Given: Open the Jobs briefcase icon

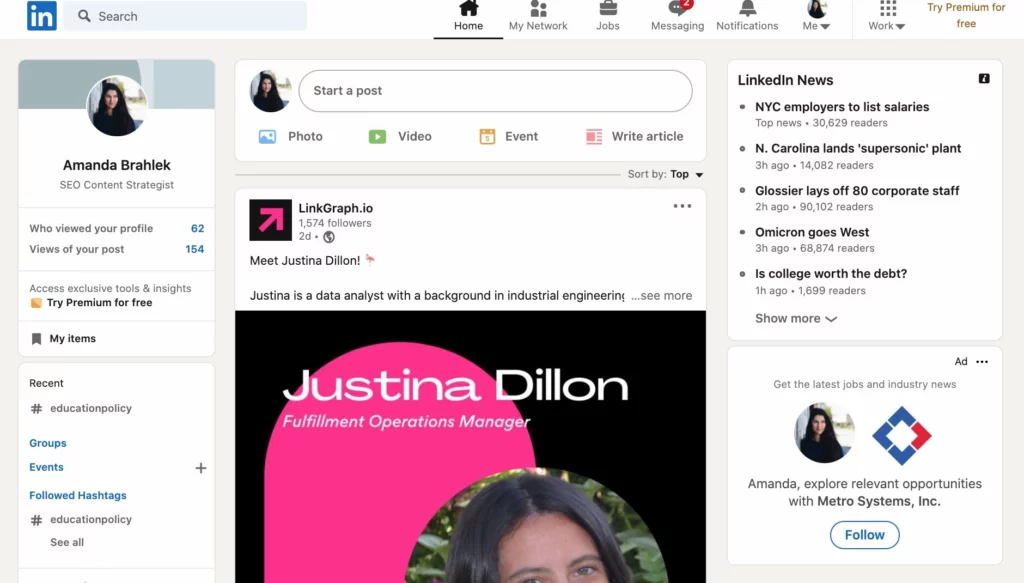Looking at the screenshot, I should pyautogui.click(x=607, y=10).
